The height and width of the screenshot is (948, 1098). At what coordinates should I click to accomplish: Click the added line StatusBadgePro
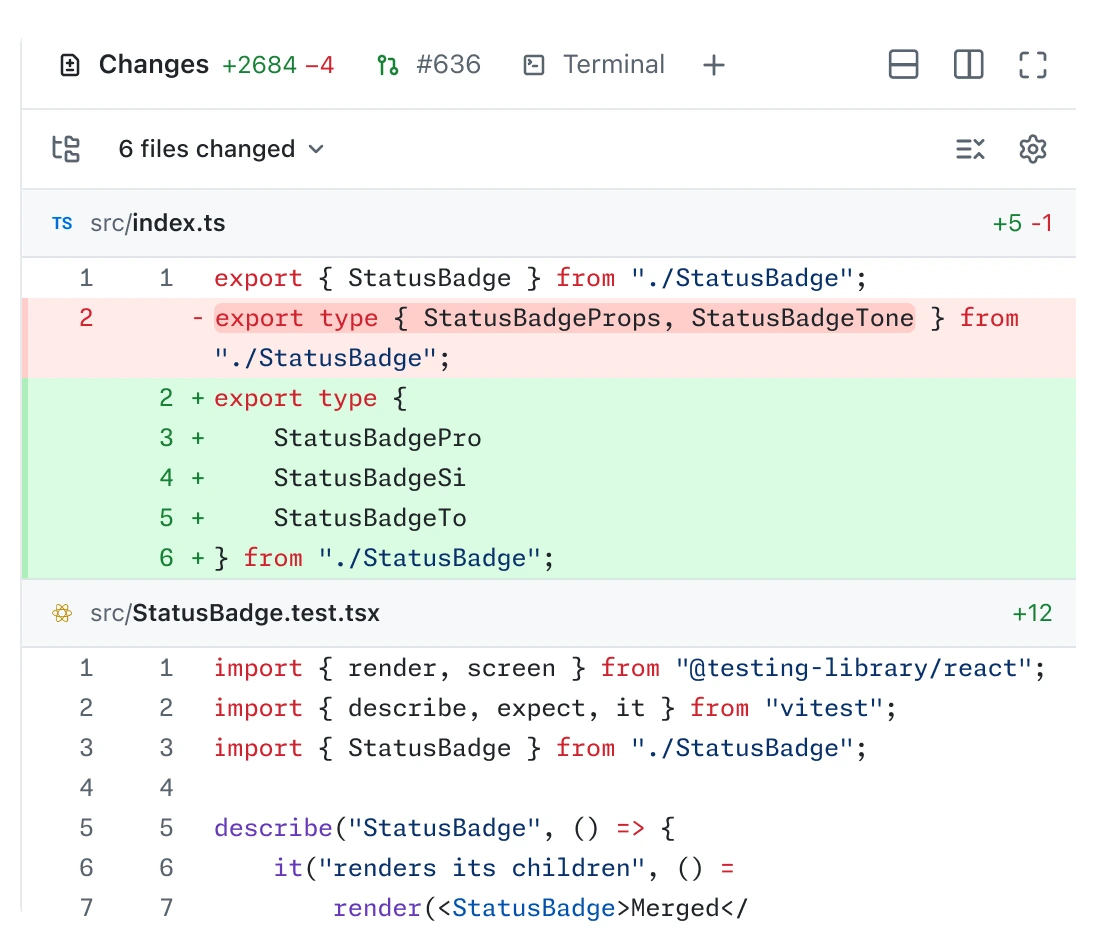tap(548, 438)
